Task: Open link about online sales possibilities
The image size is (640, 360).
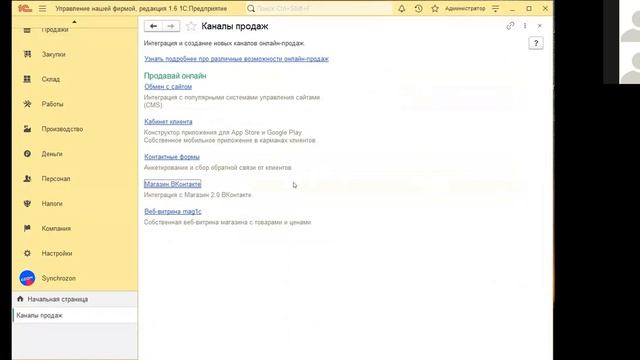Action: click(x=236, y=59)
